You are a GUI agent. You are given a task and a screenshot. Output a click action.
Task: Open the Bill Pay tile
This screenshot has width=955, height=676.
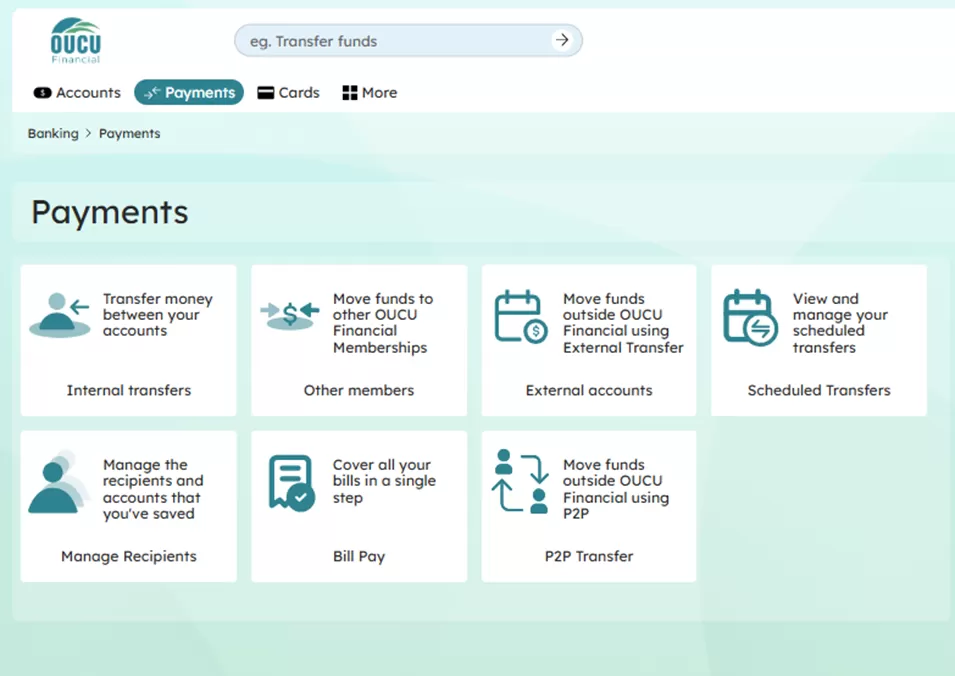pos(358,506)
